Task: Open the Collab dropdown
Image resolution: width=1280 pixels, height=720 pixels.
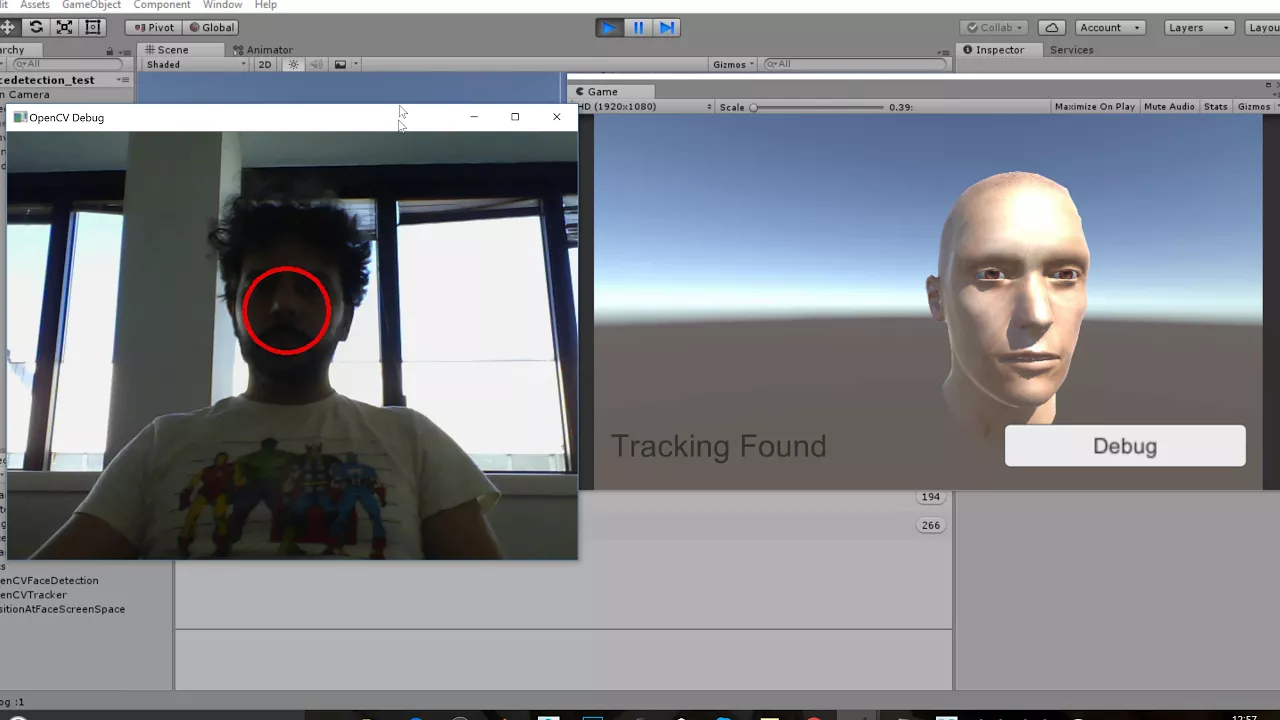Action: coord(996,27)
